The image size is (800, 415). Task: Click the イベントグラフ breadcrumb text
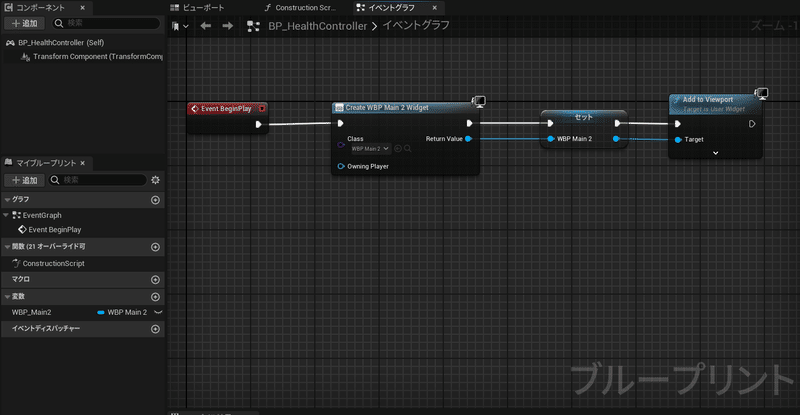(416, 26)
